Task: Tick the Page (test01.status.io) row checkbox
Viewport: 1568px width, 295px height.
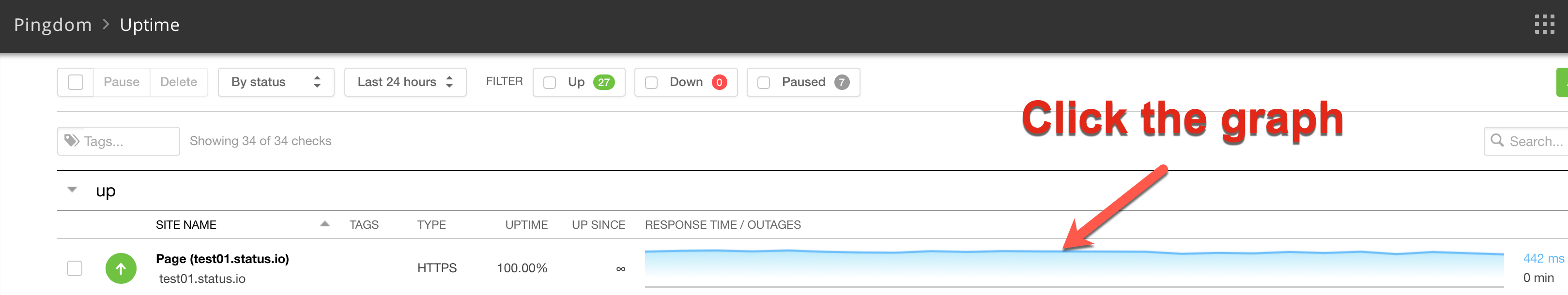Action: coord(74,268)
